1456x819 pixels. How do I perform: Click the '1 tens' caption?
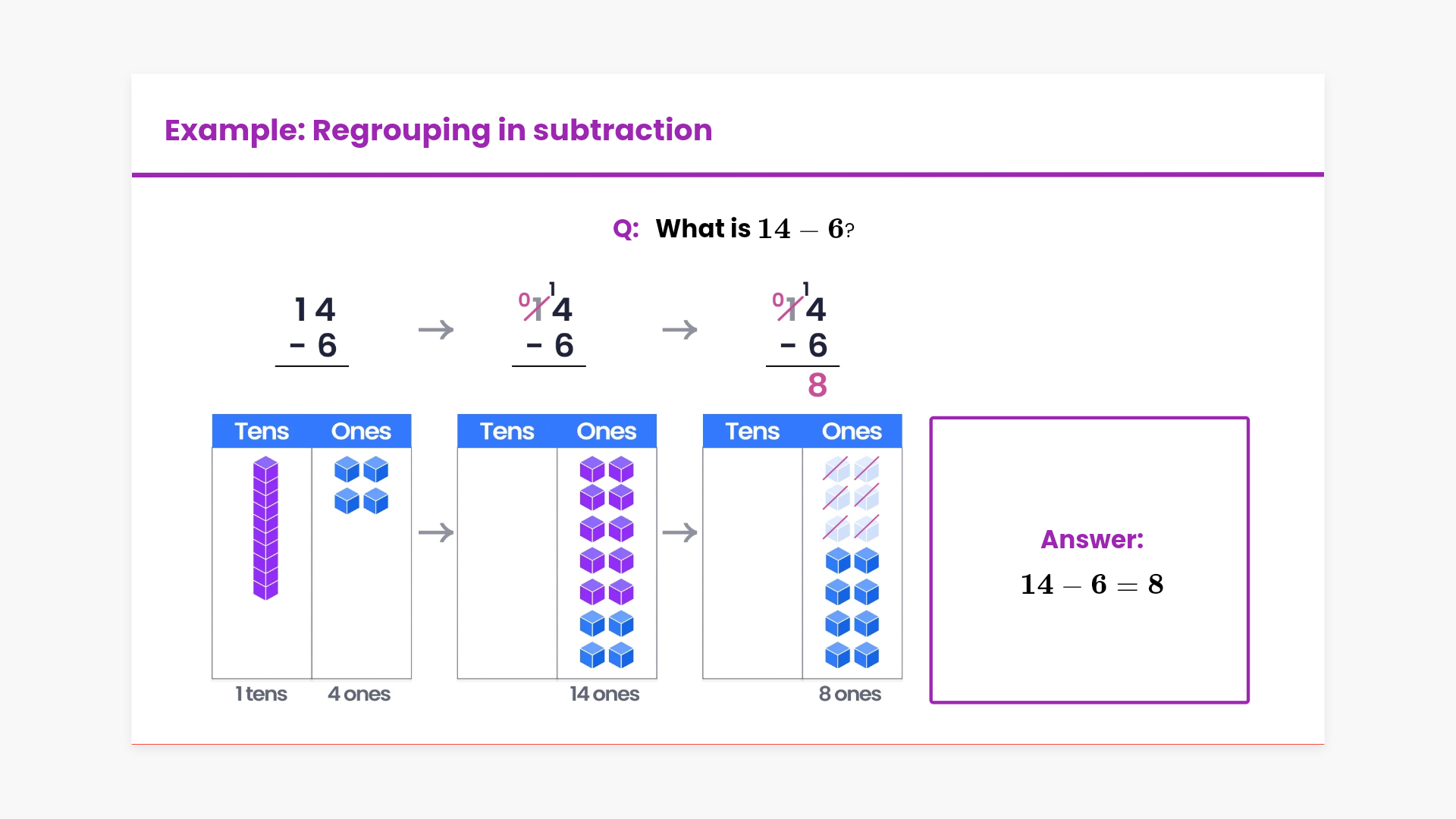coord(261,694)
